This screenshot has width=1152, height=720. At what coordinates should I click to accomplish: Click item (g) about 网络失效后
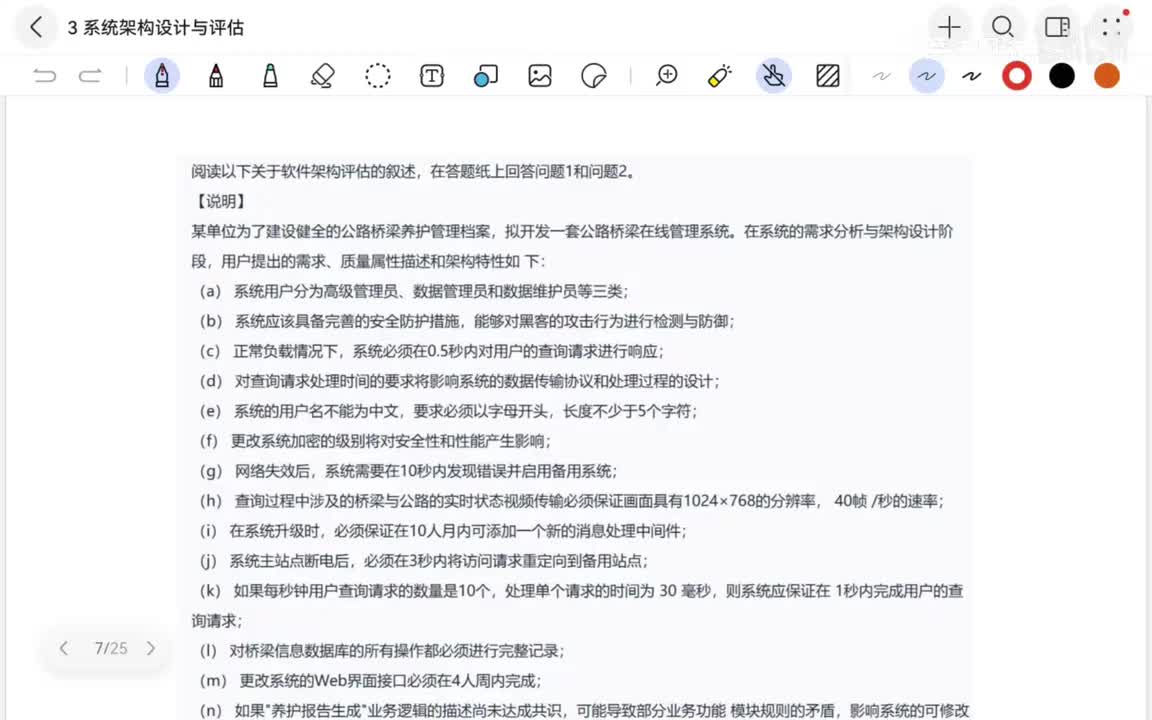408,471
